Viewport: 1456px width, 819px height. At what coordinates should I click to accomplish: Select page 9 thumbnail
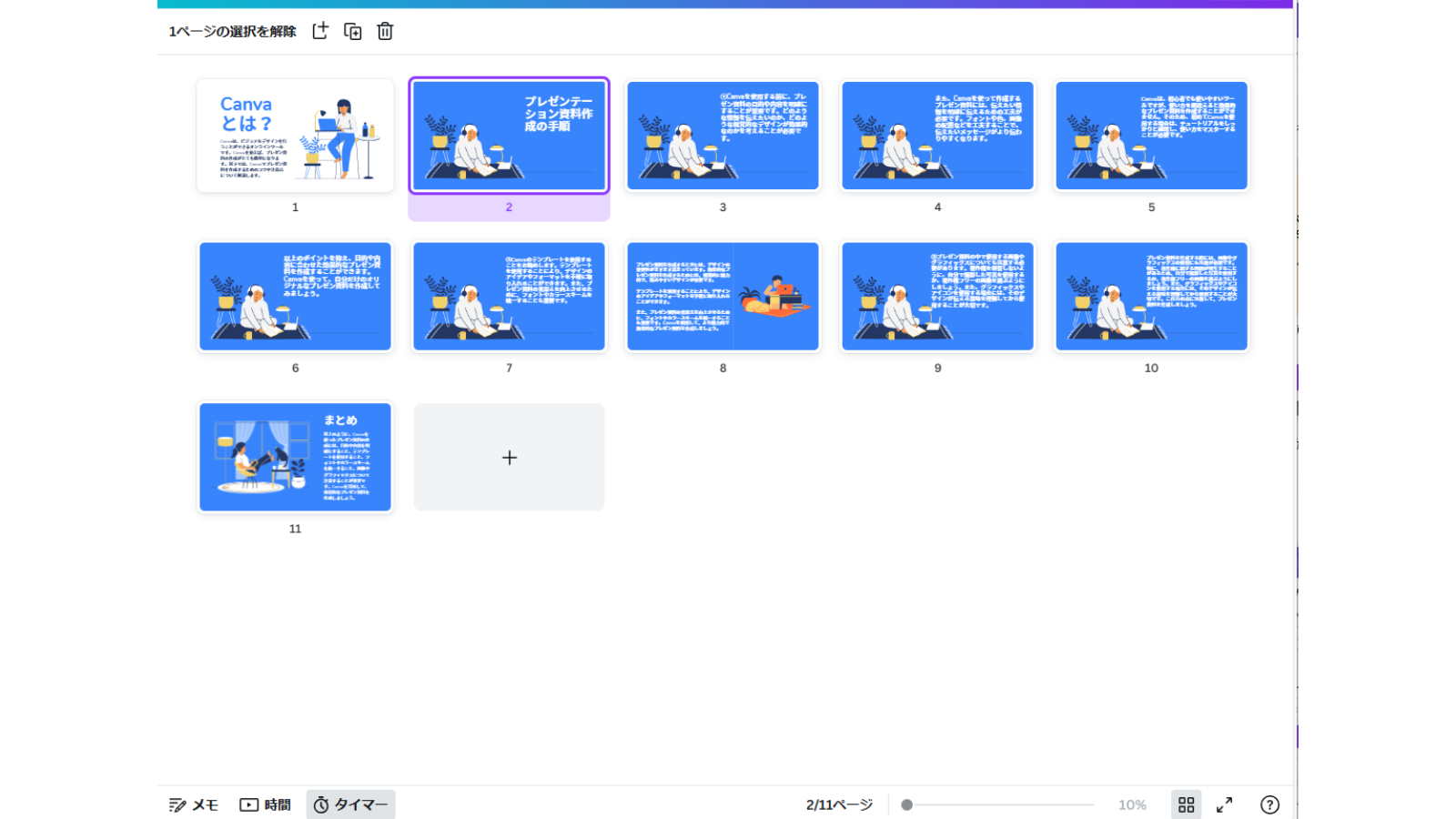(x=937, y=296)
